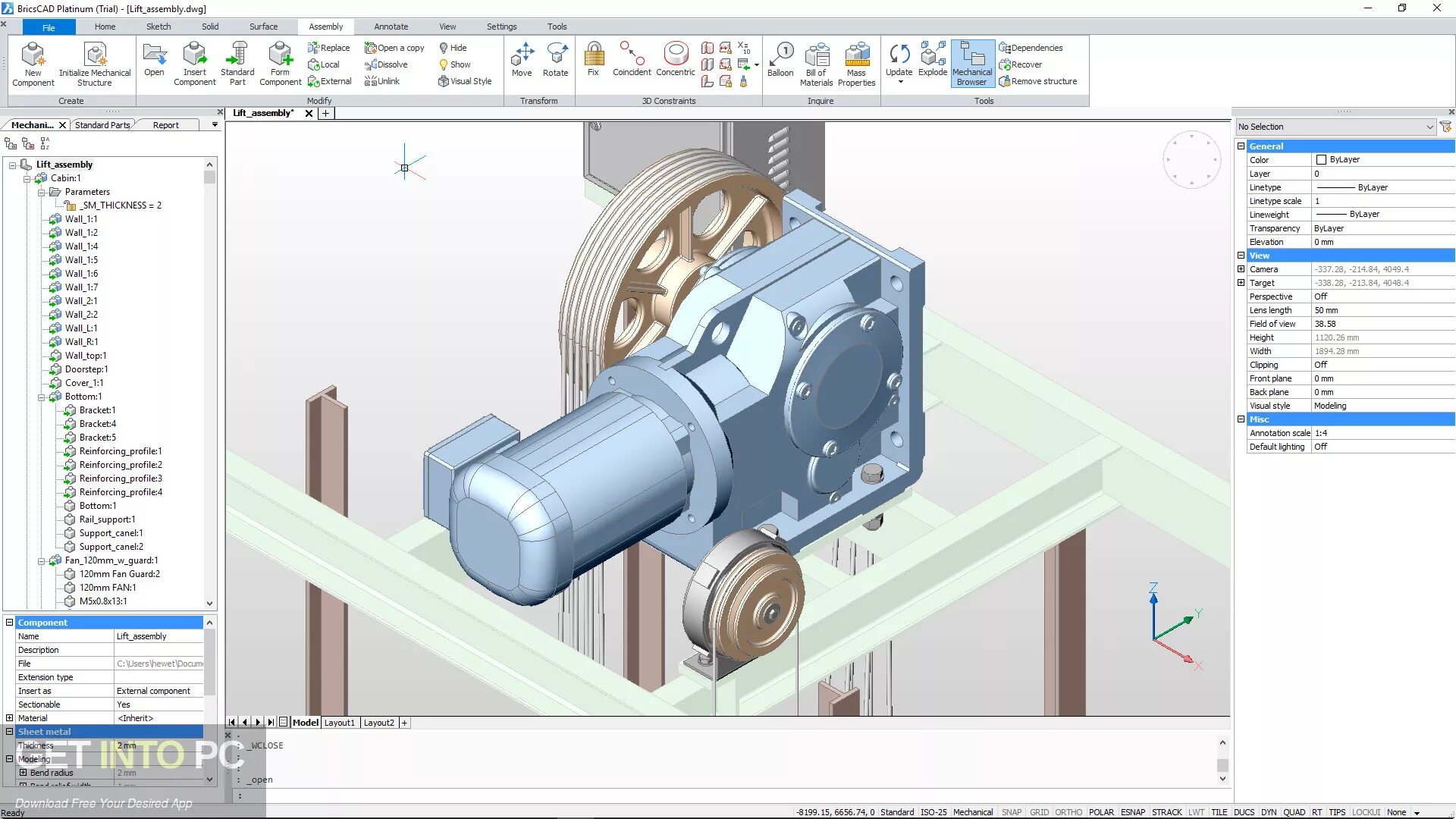Select the Balloon annotation tool
The width and height of the screenshot is (1456, 819).
click(x=780, y=61)
